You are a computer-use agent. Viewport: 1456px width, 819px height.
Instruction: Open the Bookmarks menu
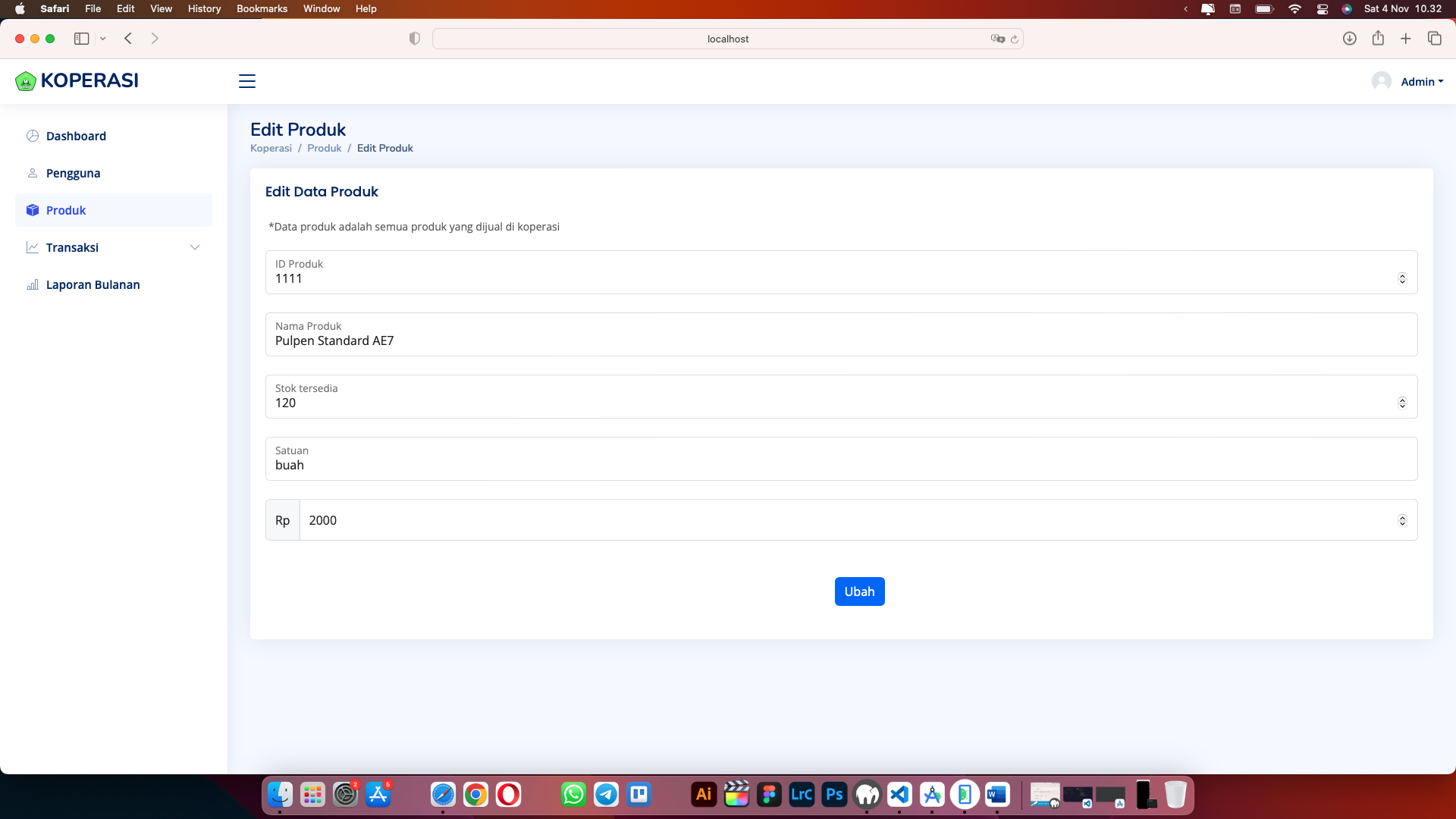coord(262,8)
